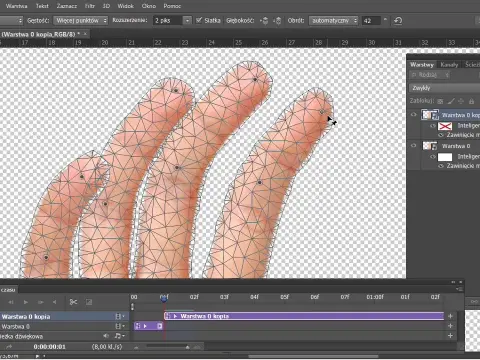Click the lock transparent pixels icon
Viewport: 480px width, 360px height.
click(440, 101)
